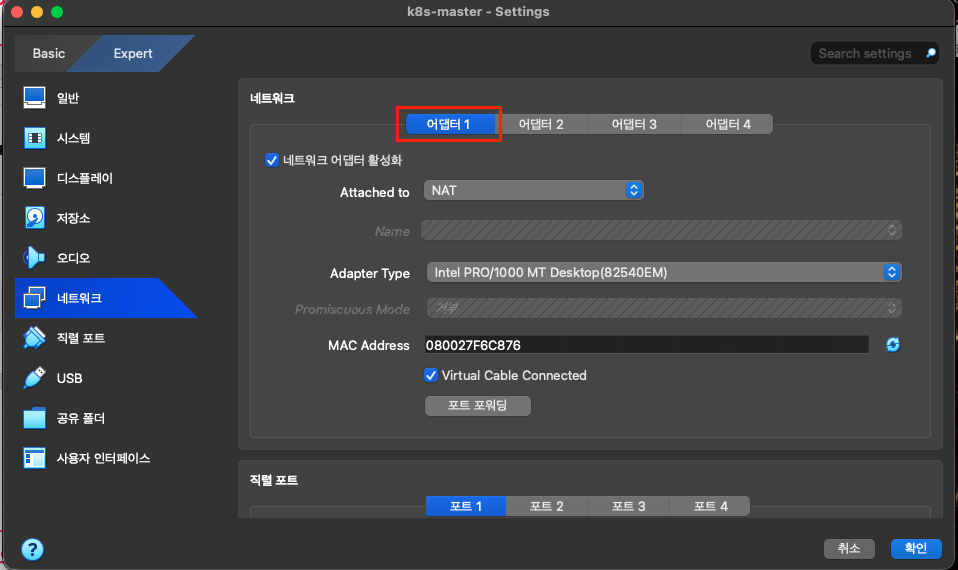Image resolution: width=958 pixels, height=570 pixels.
Task: Select the 포트 3 serial tab
Action: point(628,506)
